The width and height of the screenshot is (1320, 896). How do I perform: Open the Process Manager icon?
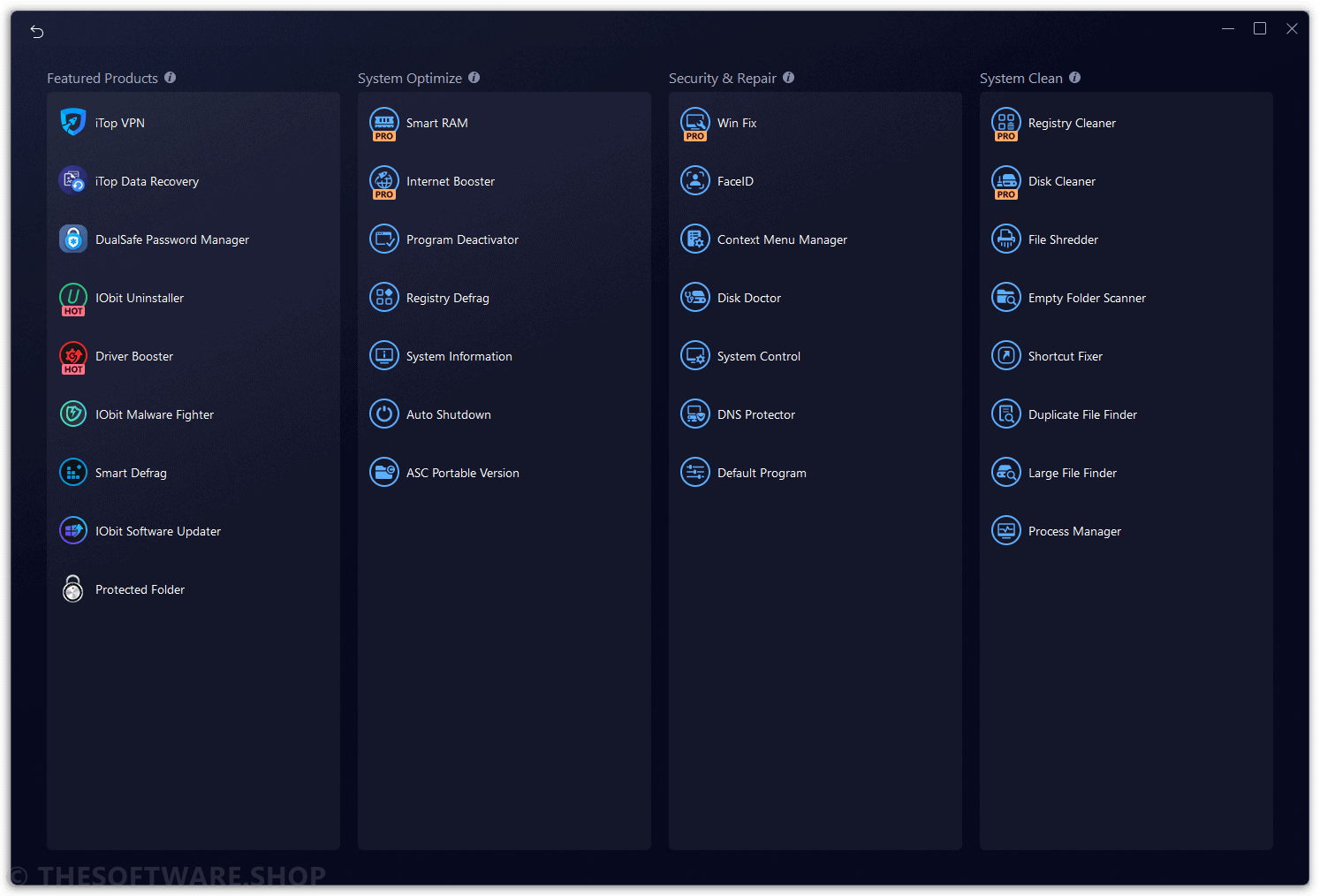pyautogui.click(x=1006, y=530)
